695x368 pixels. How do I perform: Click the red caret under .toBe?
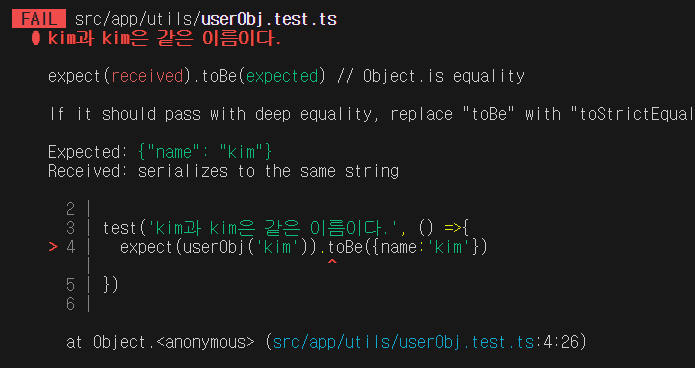coord(332,262)
